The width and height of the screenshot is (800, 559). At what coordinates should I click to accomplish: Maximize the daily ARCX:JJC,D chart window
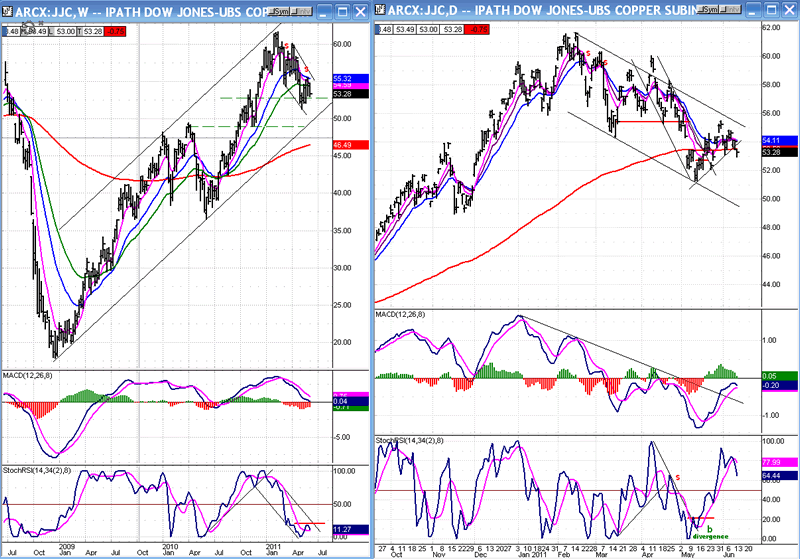771,10
